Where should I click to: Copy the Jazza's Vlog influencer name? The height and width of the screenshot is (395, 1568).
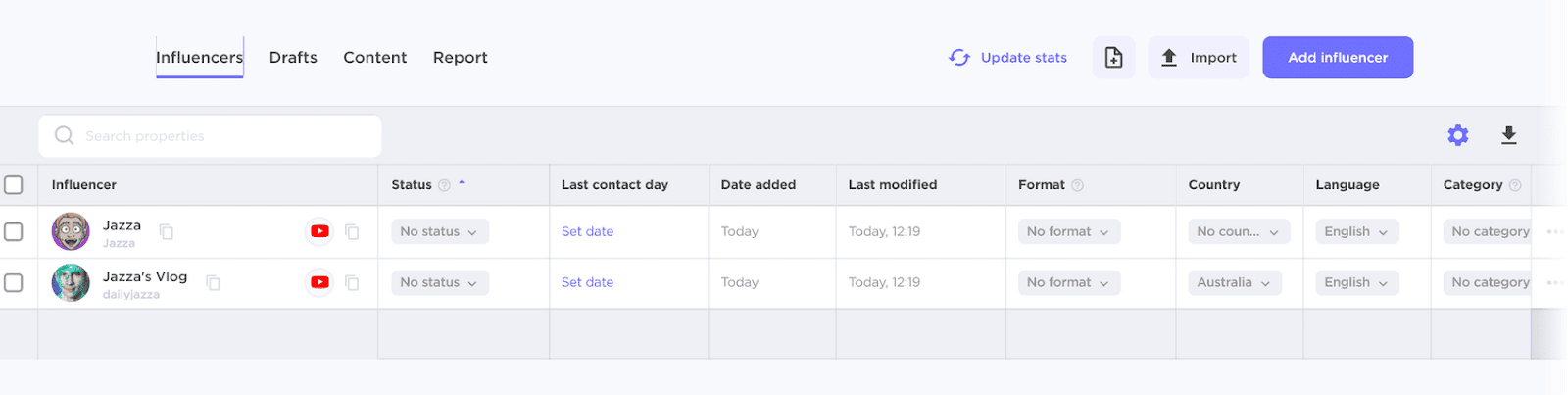pyautogui.click(x=213, y=282)
